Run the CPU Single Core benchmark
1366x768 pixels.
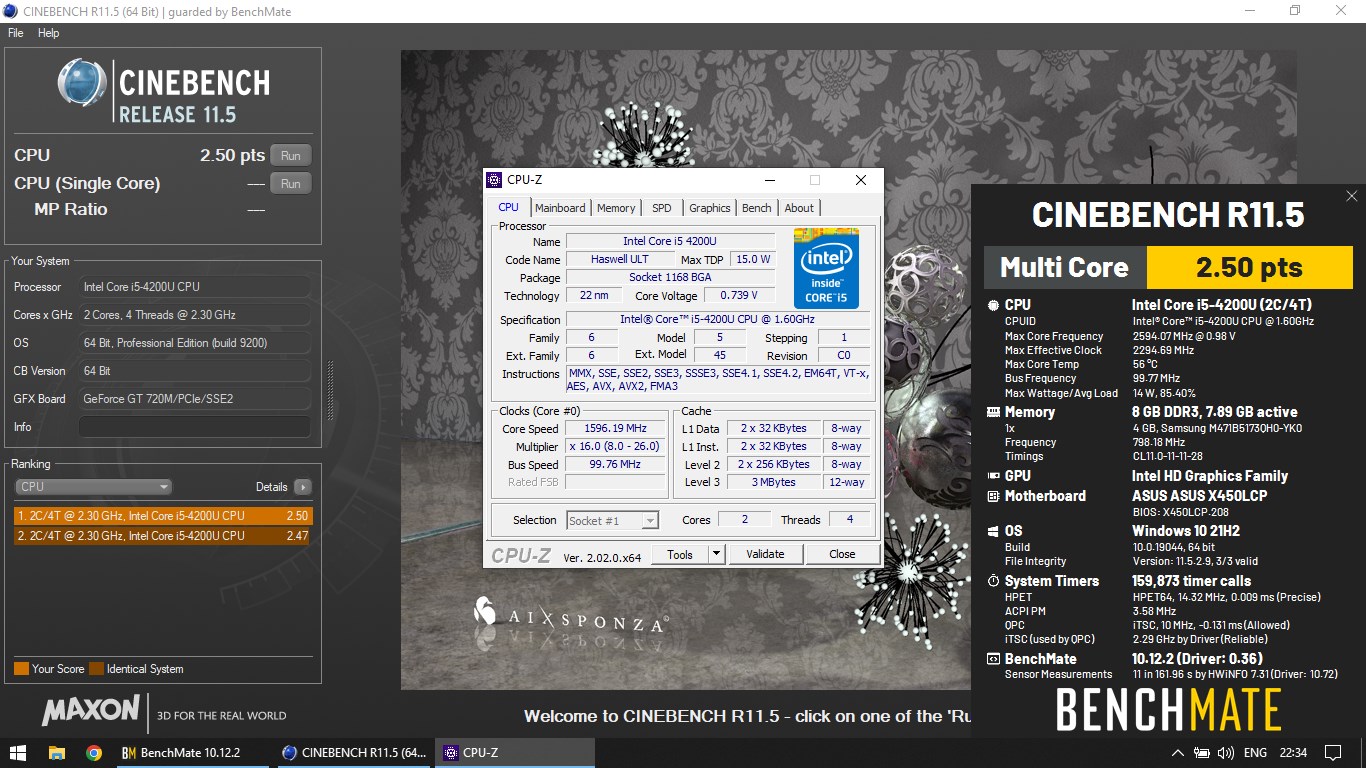coord(291,184)
